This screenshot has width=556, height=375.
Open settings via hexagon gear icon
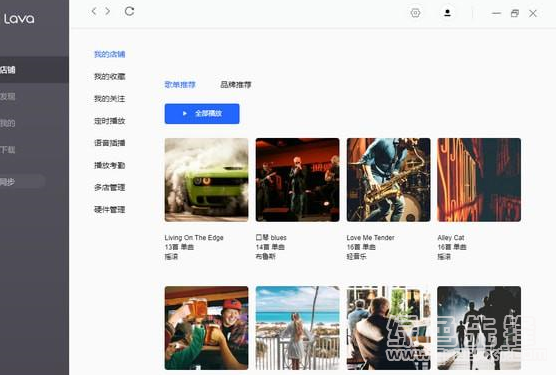click(x=415, y=13)
